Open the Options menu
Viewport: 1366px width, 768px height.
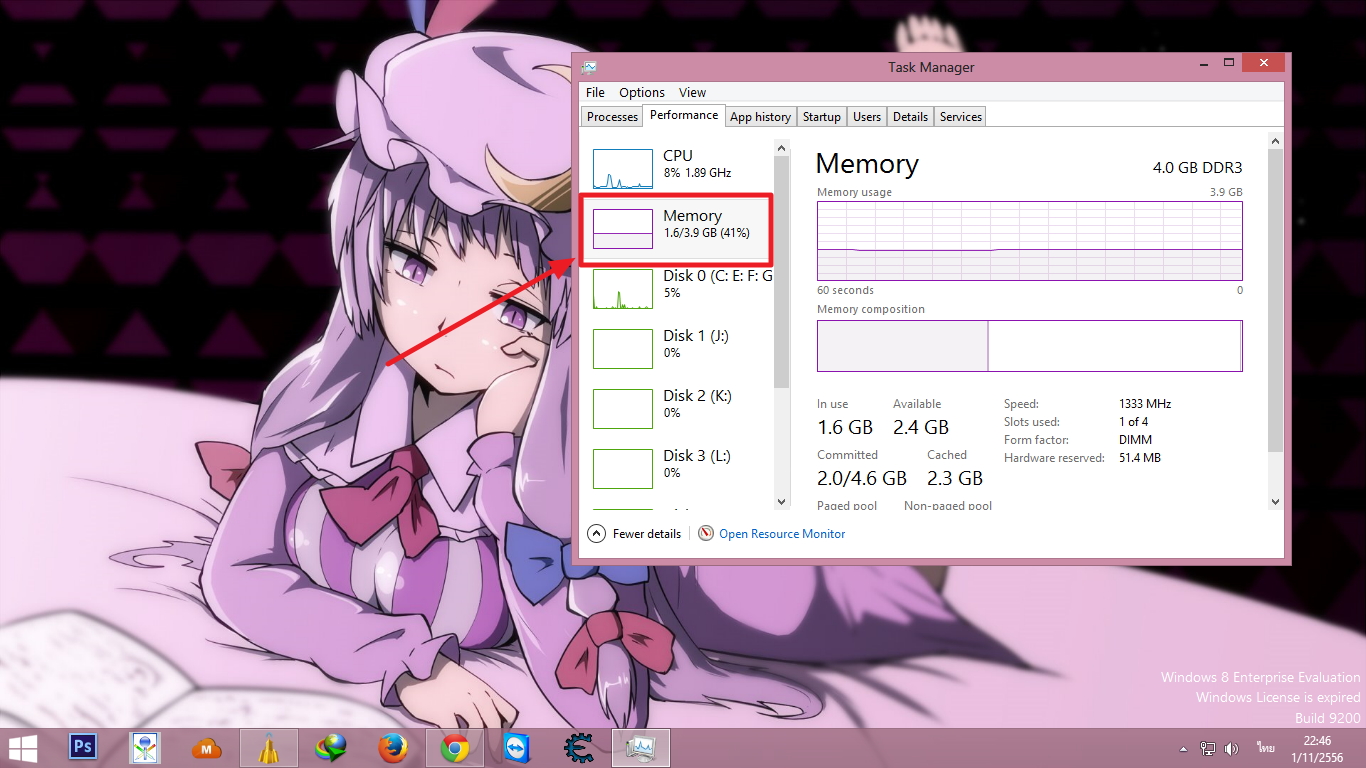[x=642, y=92]
